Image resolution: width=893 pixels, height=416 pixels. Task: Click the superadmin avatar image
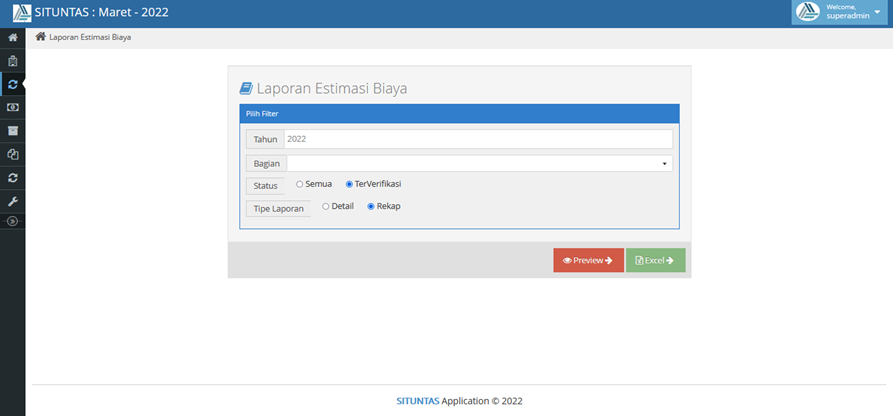coord(808,12)
